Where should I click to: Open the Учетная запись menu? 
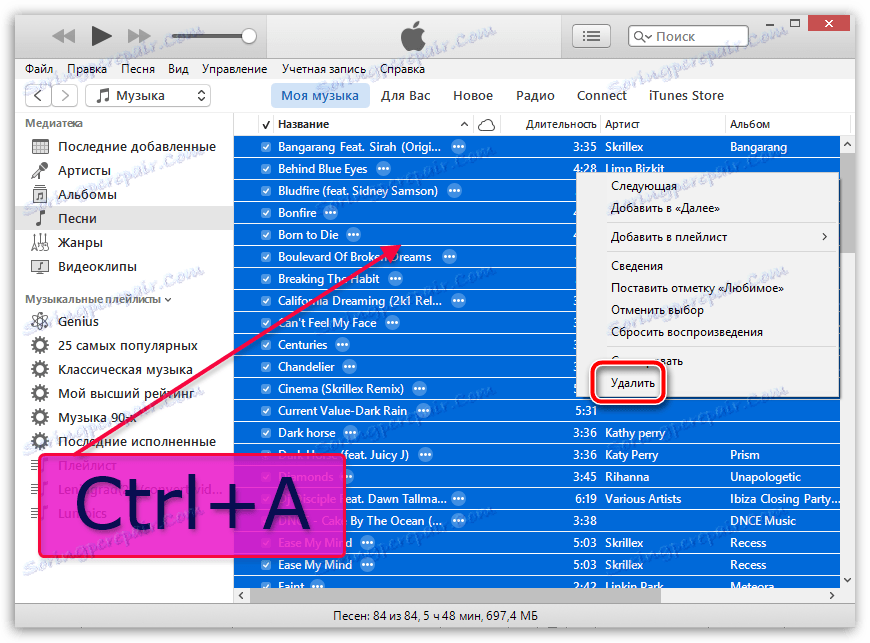click(x=323, y=69)
